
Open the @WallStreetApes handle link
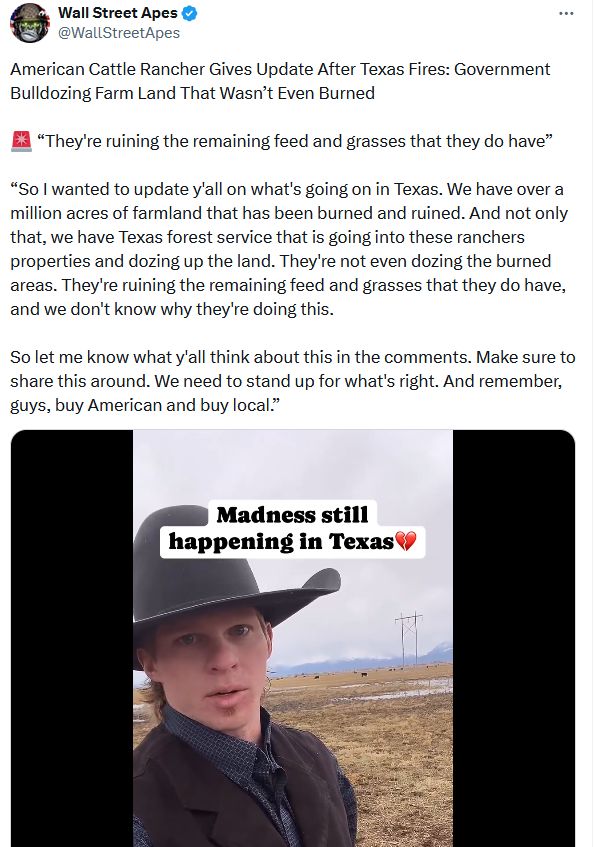tap(119, 33)
